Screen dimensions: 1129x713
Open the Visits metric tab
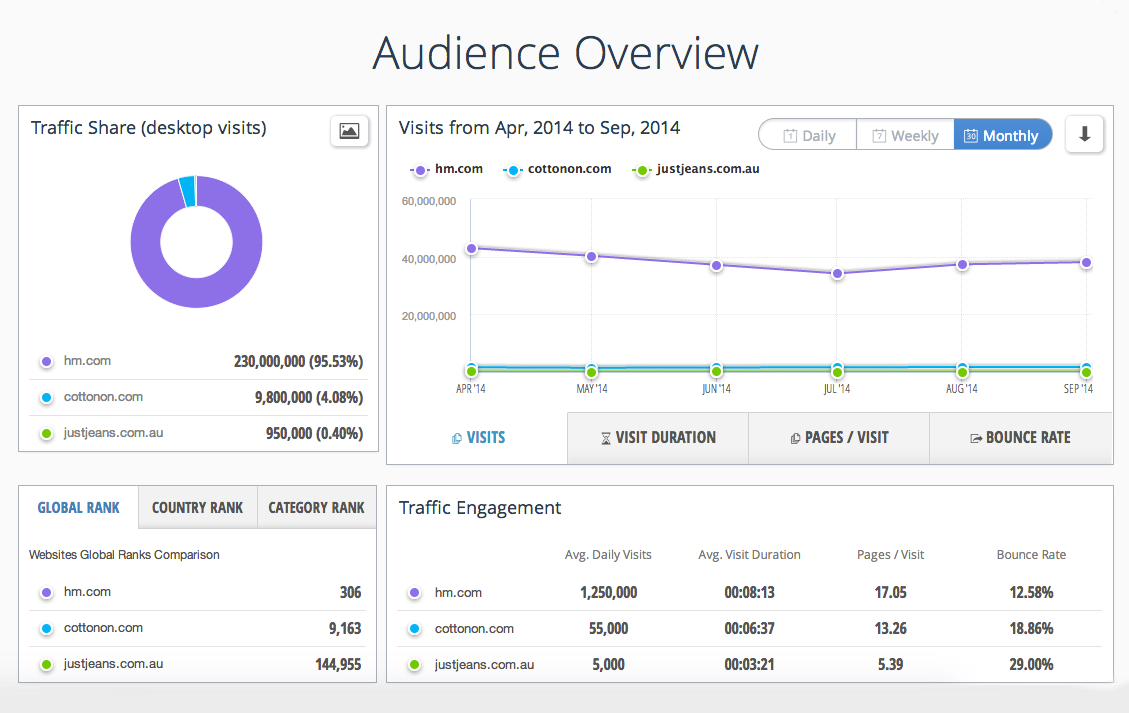[478, 438]
